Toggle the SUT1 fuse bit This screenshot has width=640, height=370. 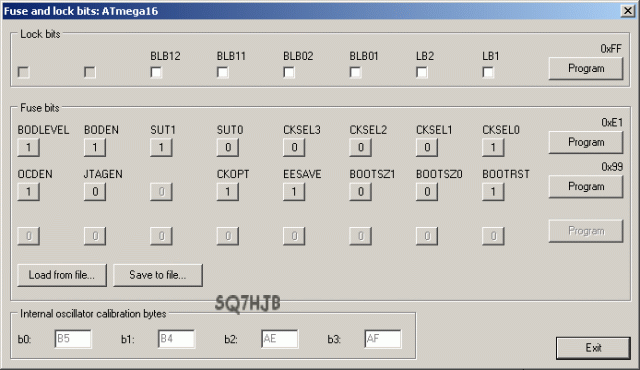pos(161,147)
